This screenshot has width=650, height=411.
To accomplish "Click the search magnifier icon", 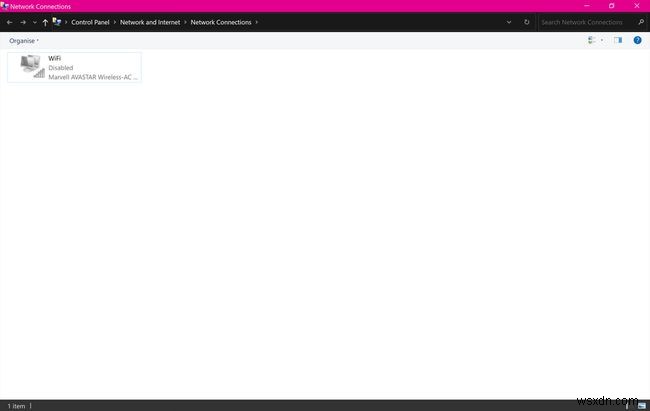I will (641, 22).
